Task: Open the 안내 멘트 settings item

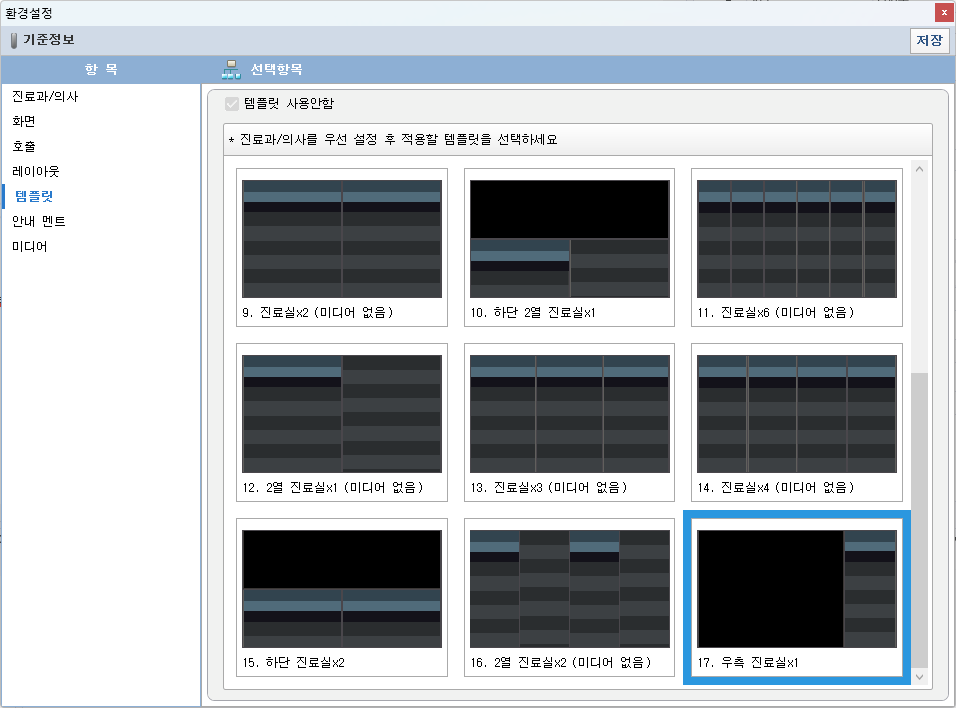Action: (39, 221)
